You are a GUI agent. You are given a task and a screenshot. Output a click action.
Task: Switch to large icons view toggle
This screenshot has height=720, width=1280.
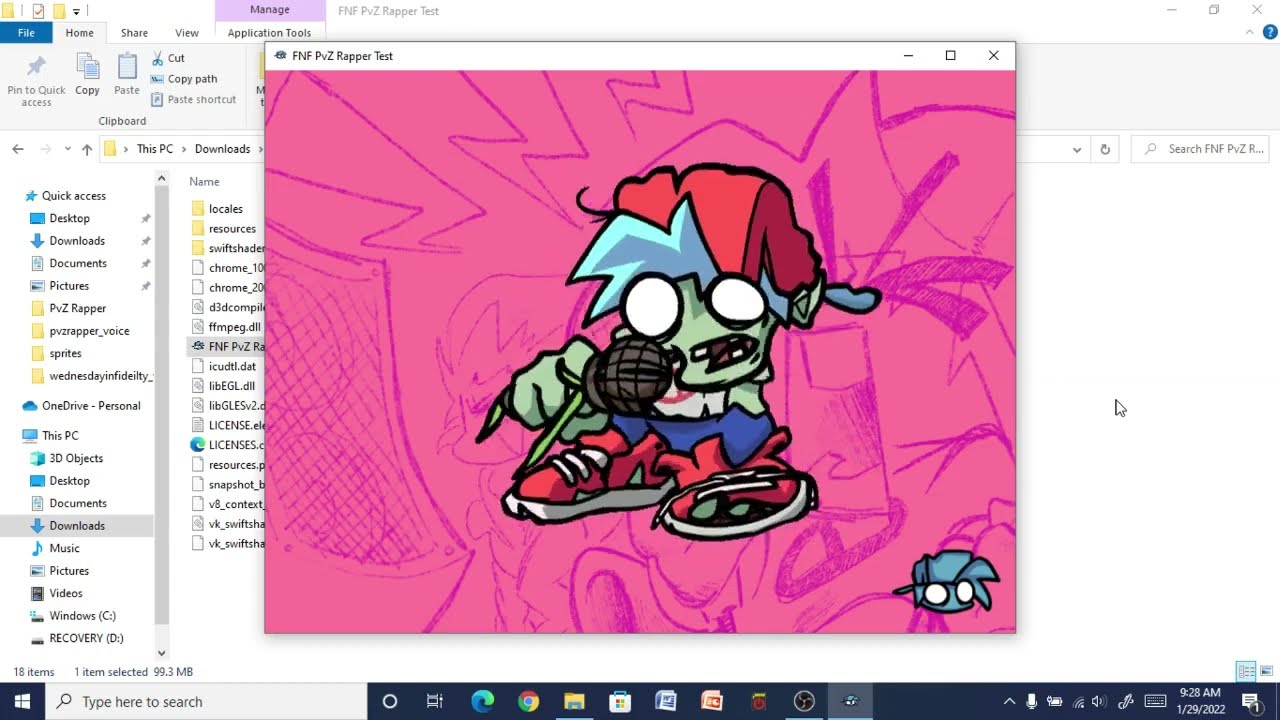tap(1266, 671)
